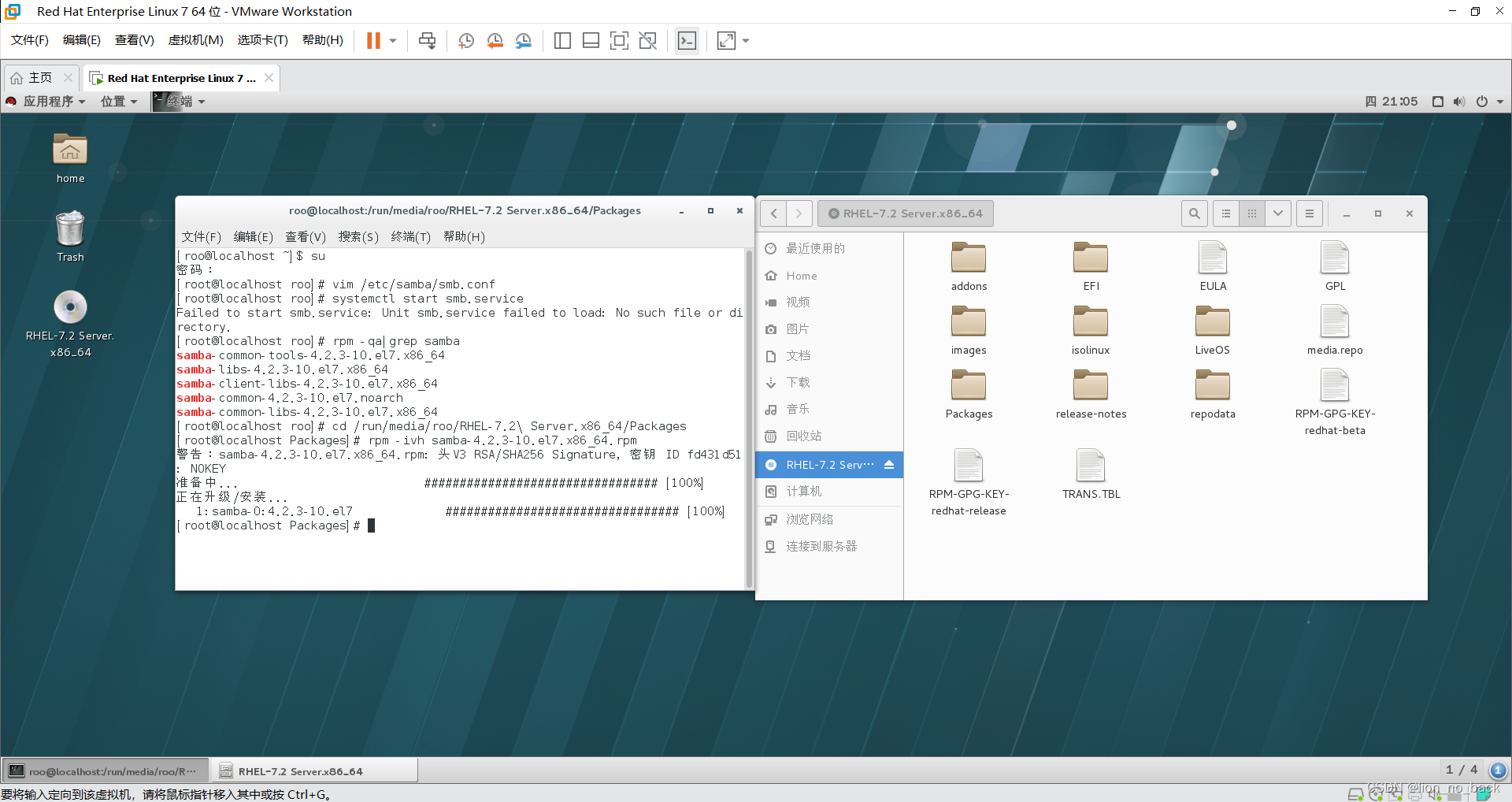Image resolution: width=1512 pixels, height=802 pixels.
Task: Open 视频 in the sidebar
Action: click(829, 302)
